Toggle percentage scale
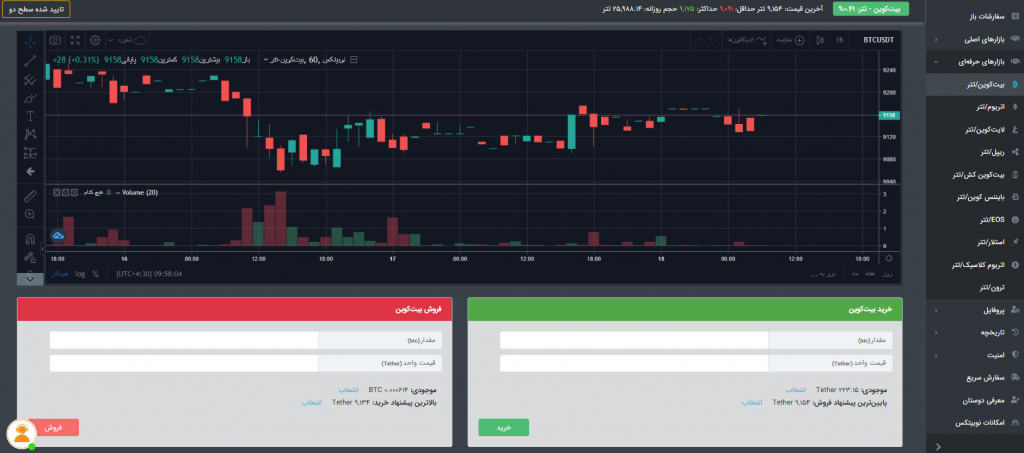 point(95,274)
